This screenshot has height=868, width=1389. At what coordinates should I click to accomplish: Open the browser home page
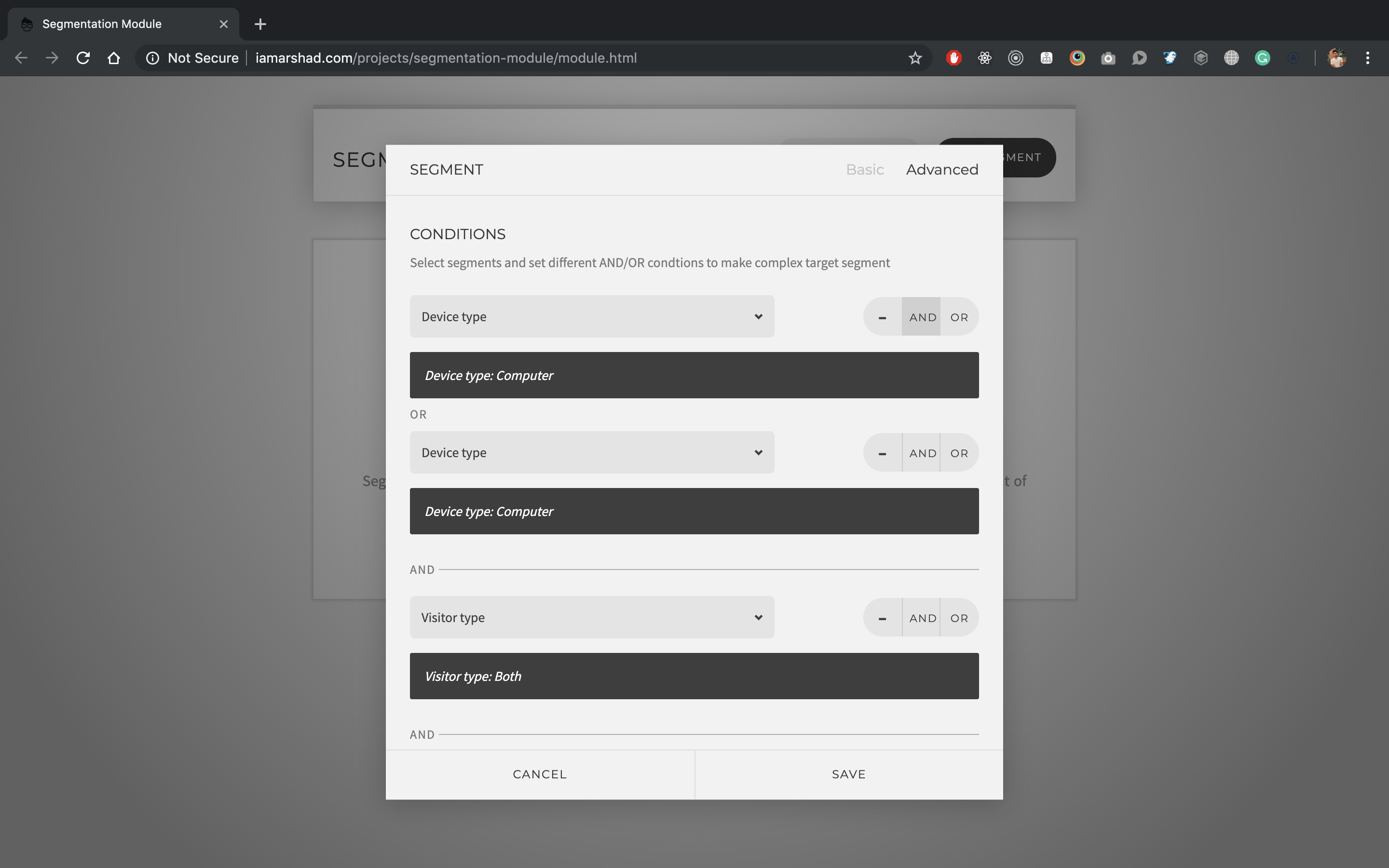(x=114, y=58)
